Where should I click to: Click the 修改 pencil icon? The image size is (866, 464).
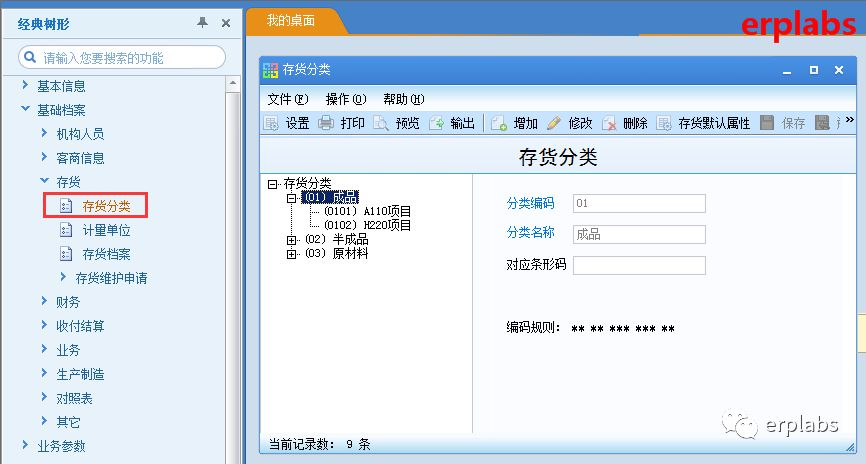[x=554, y=123]
